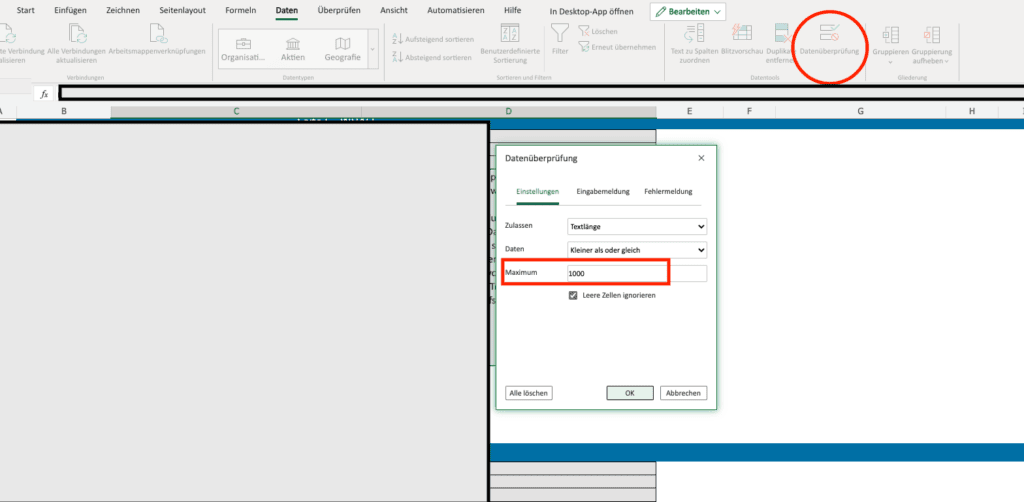Switch to the Eingabemeldung tab
The height and width of the screenshot is (502, 1024).
602,191
